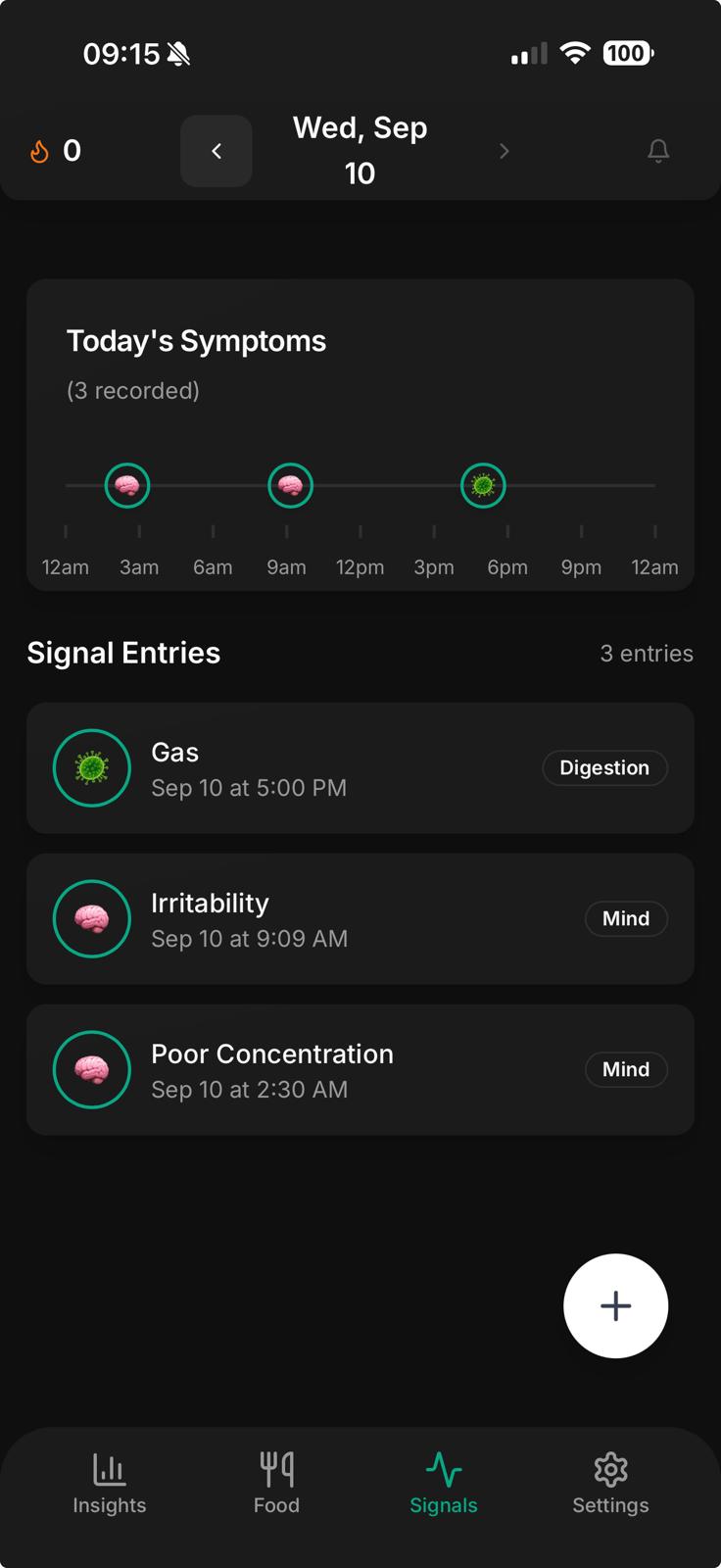
Task: Go to next day with forward chevron
Action: 504,151
